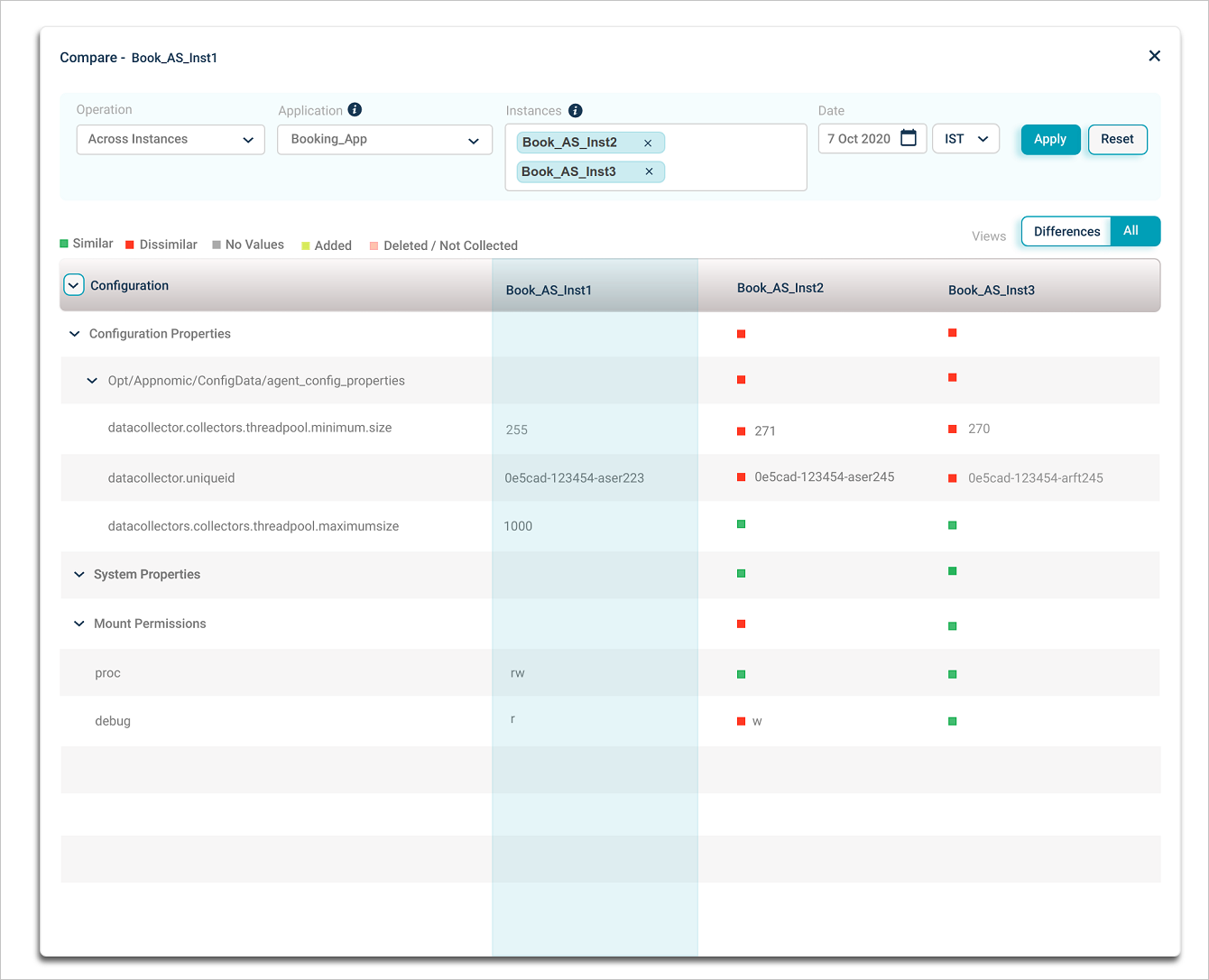Remove Book_AS_Inst3 instance chip
This screenshot has height=980, width=1209.
pyautogui.click(x=649, y=171)
